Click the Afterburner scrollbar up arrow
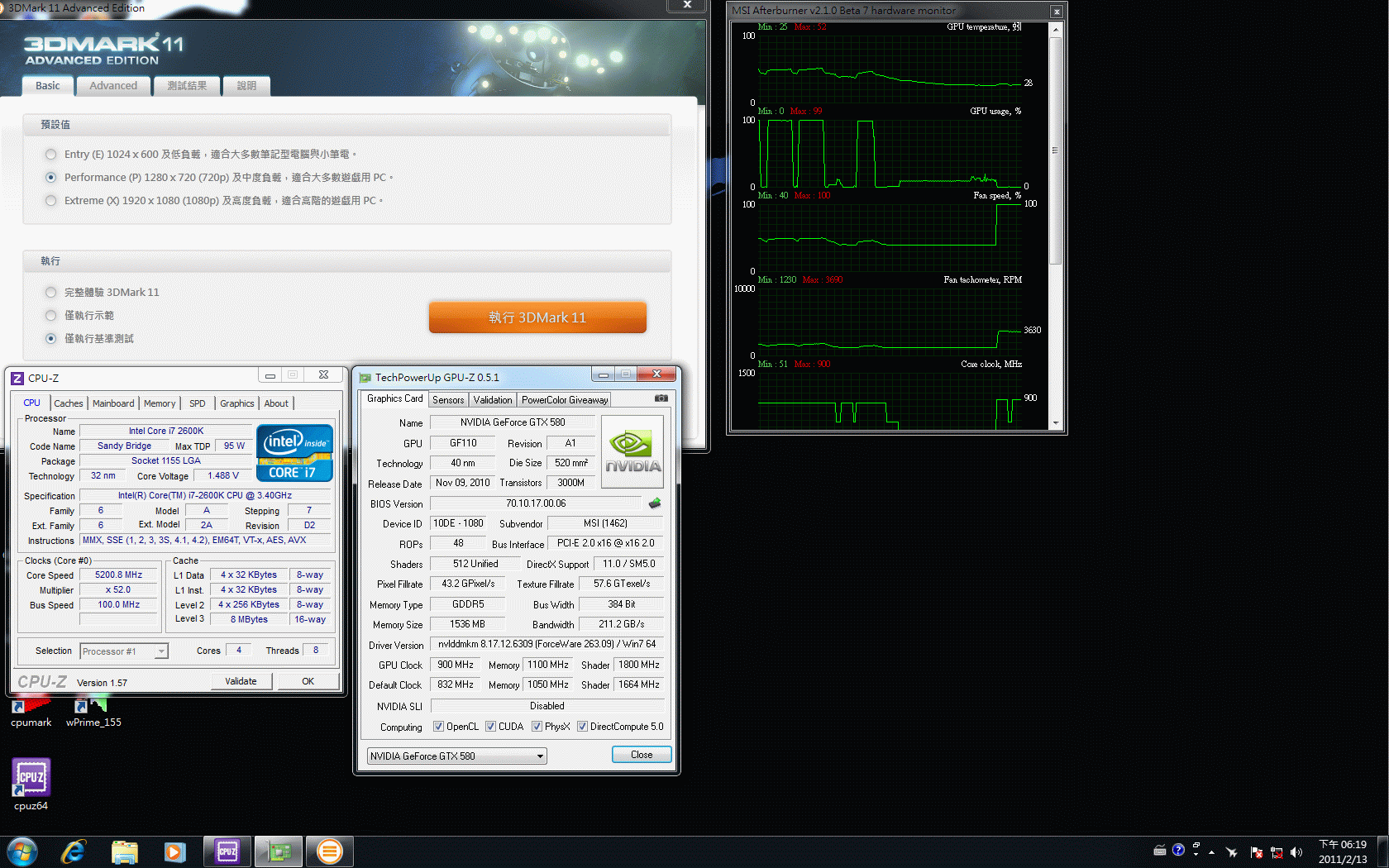Viewport: 1389px width, 868px height. click(x=1055, y=29)
